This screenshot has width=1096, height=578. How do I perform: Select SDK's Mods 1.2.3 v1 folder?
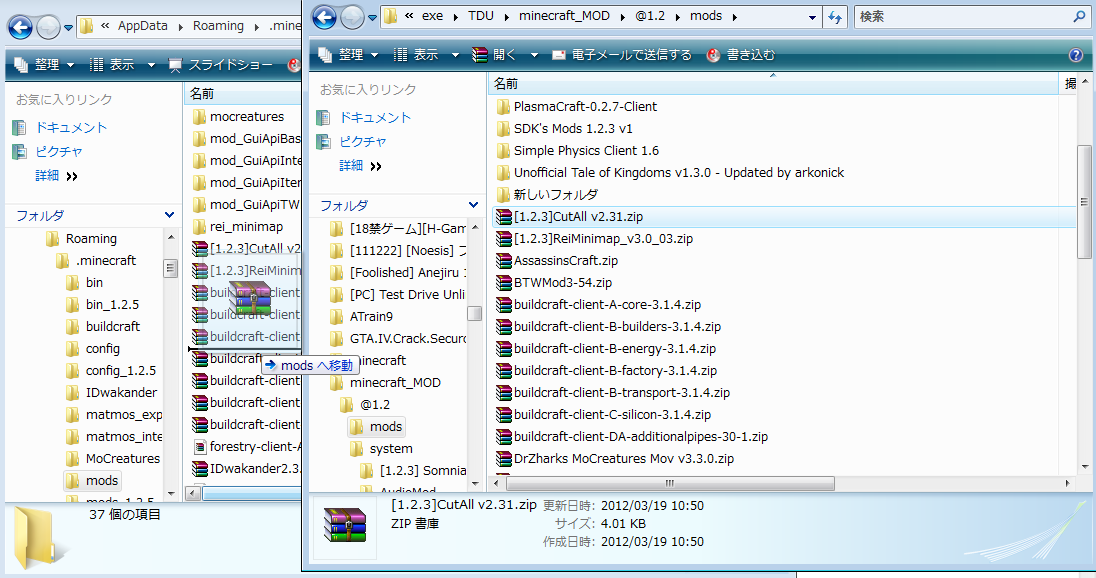[x=564, y=129]
